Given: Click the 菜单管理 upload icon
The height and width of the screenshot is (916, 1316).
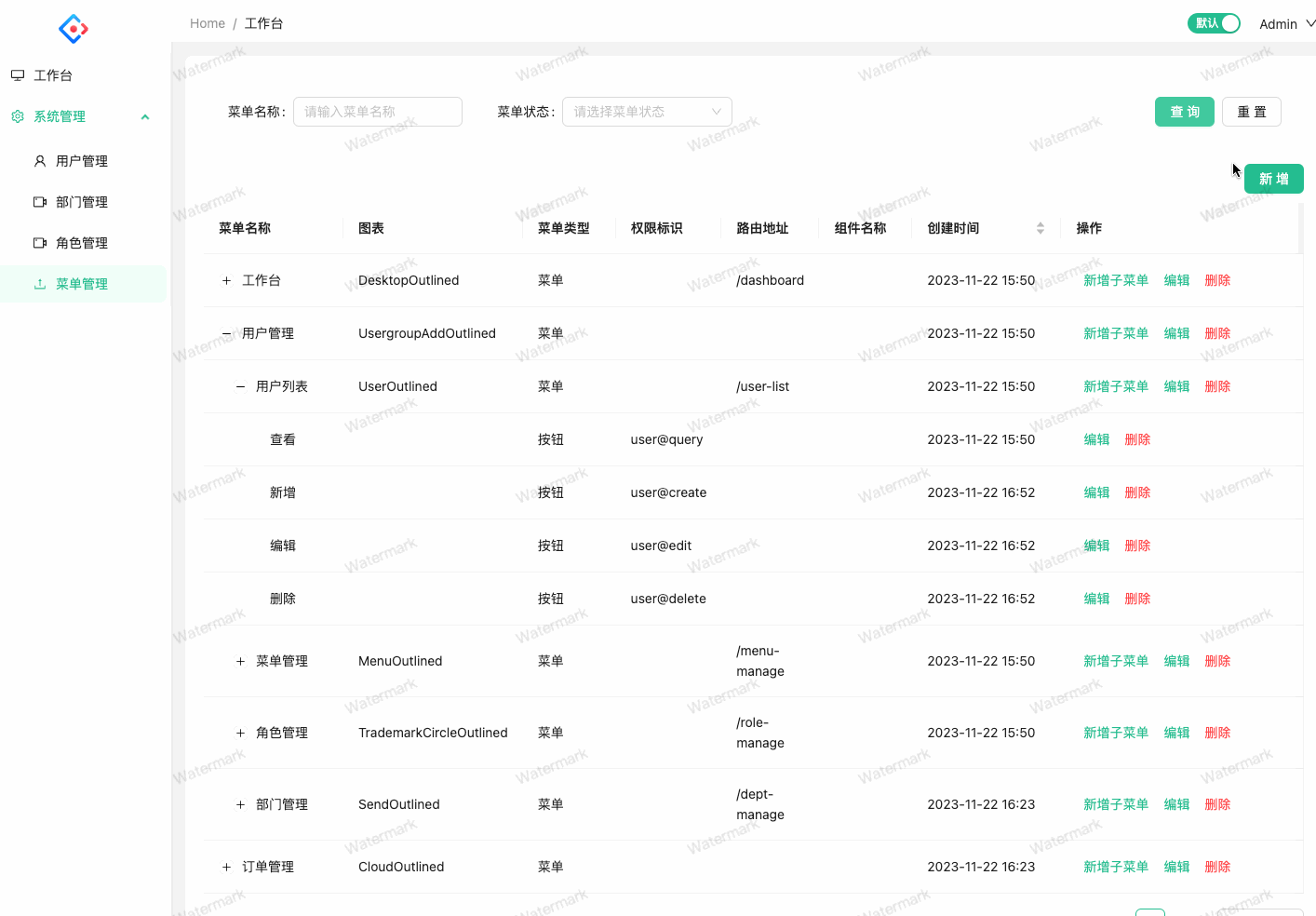Looking at the screenshot, I should pyautogui.click(x=39, y=283).
